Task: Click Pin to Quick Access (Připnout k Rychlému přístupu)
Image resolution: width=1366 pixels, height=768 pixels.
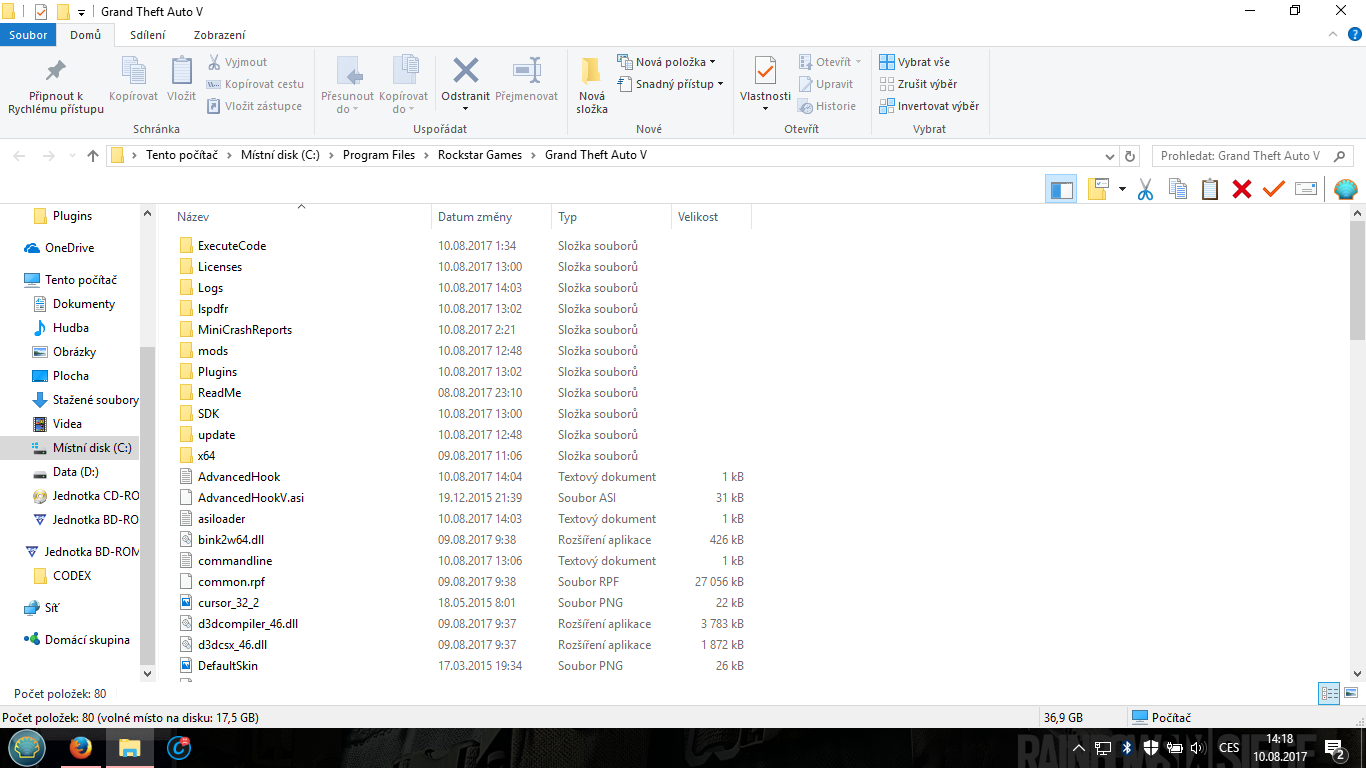Action: pyautogui.click(x=56, y=85)
